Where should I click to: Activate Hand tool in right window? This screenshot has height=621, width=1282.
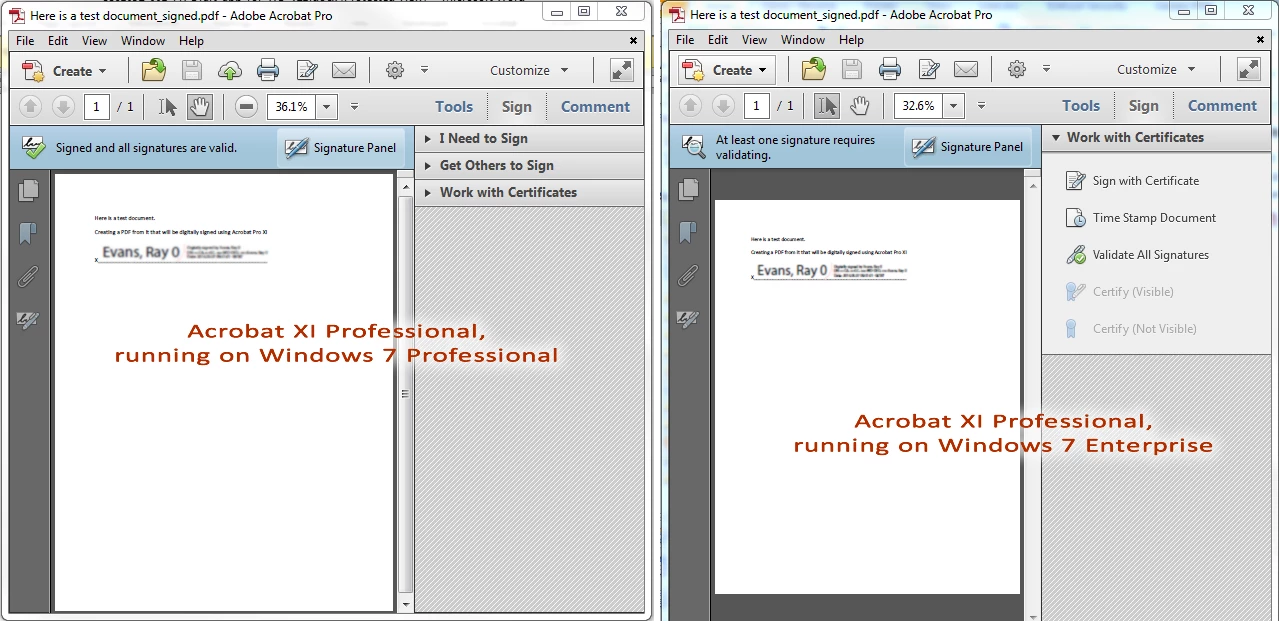coord(860,105)
